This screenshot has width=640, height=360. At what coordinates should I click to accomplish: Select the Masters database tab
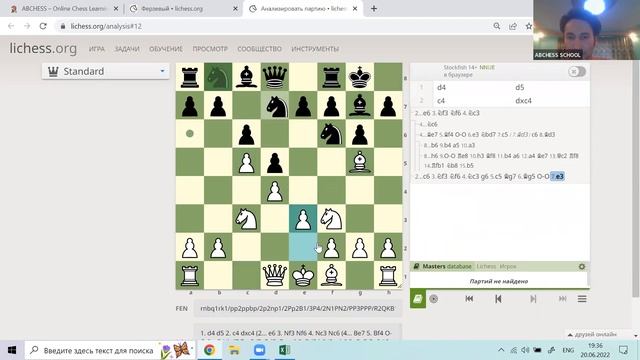point(447,267)
